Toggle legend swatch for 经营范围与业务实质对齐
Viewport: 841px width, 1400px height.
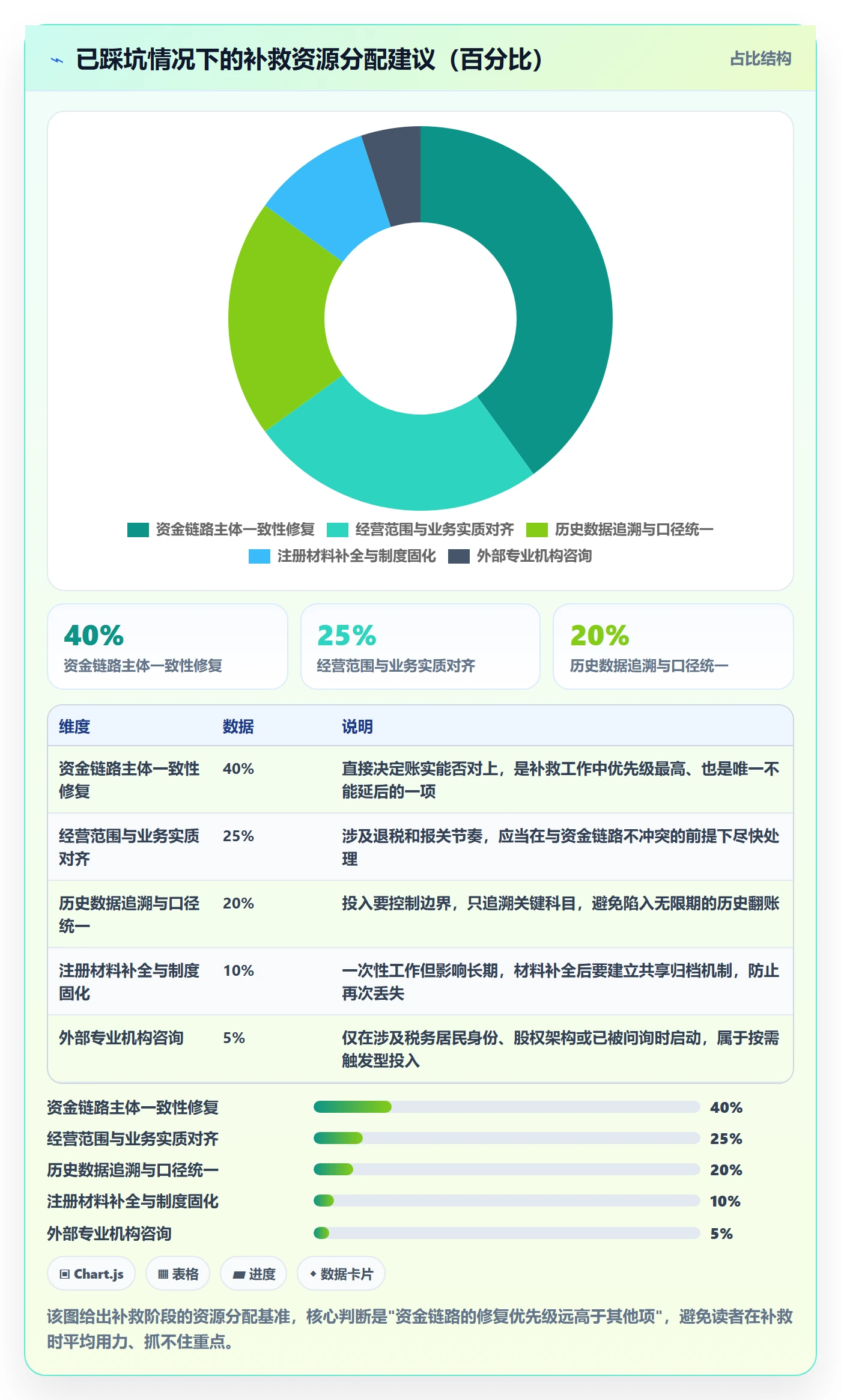(337, 530)
